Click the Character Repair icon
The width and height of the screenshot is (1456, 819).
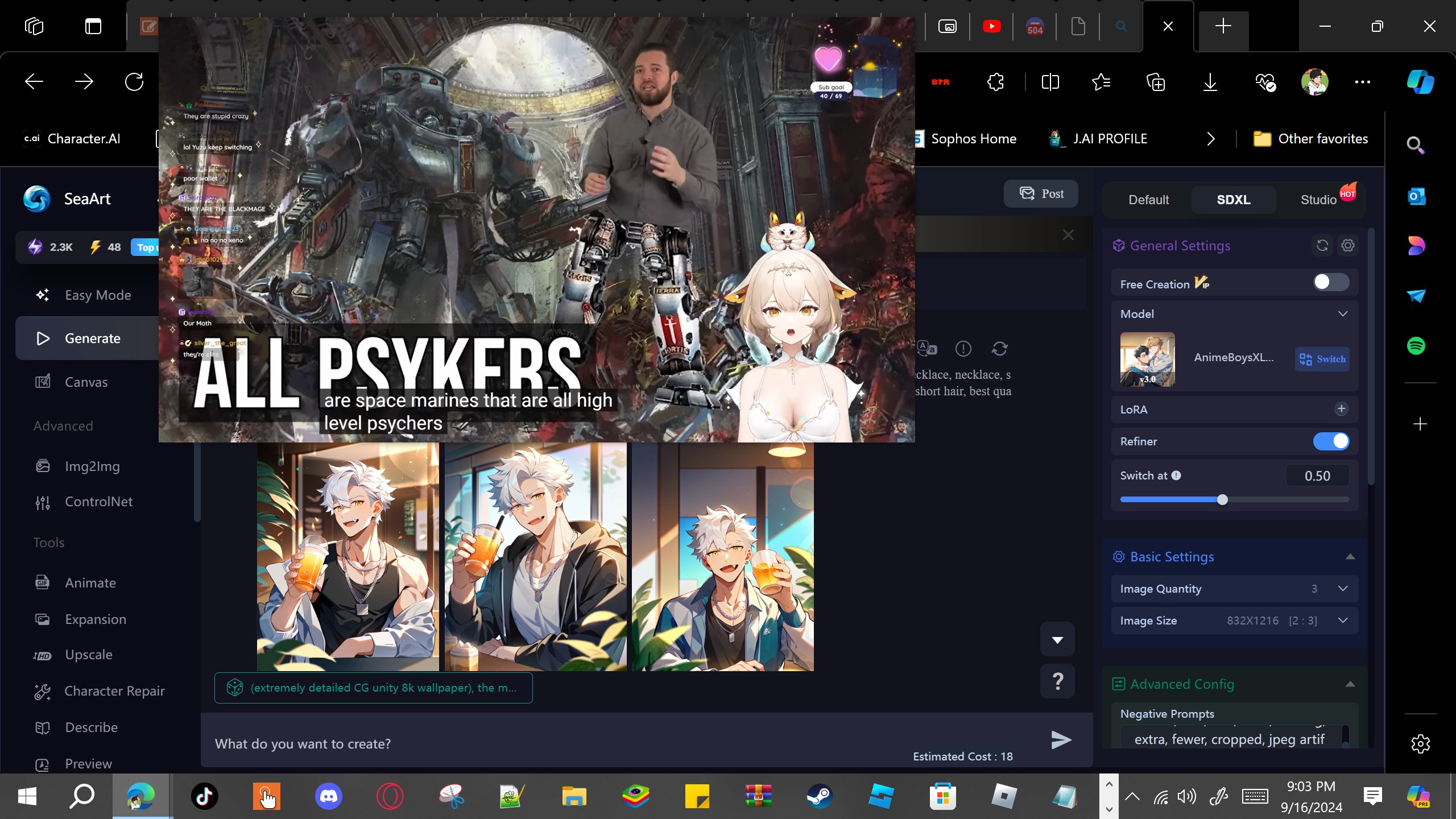[x=43, y=691]
